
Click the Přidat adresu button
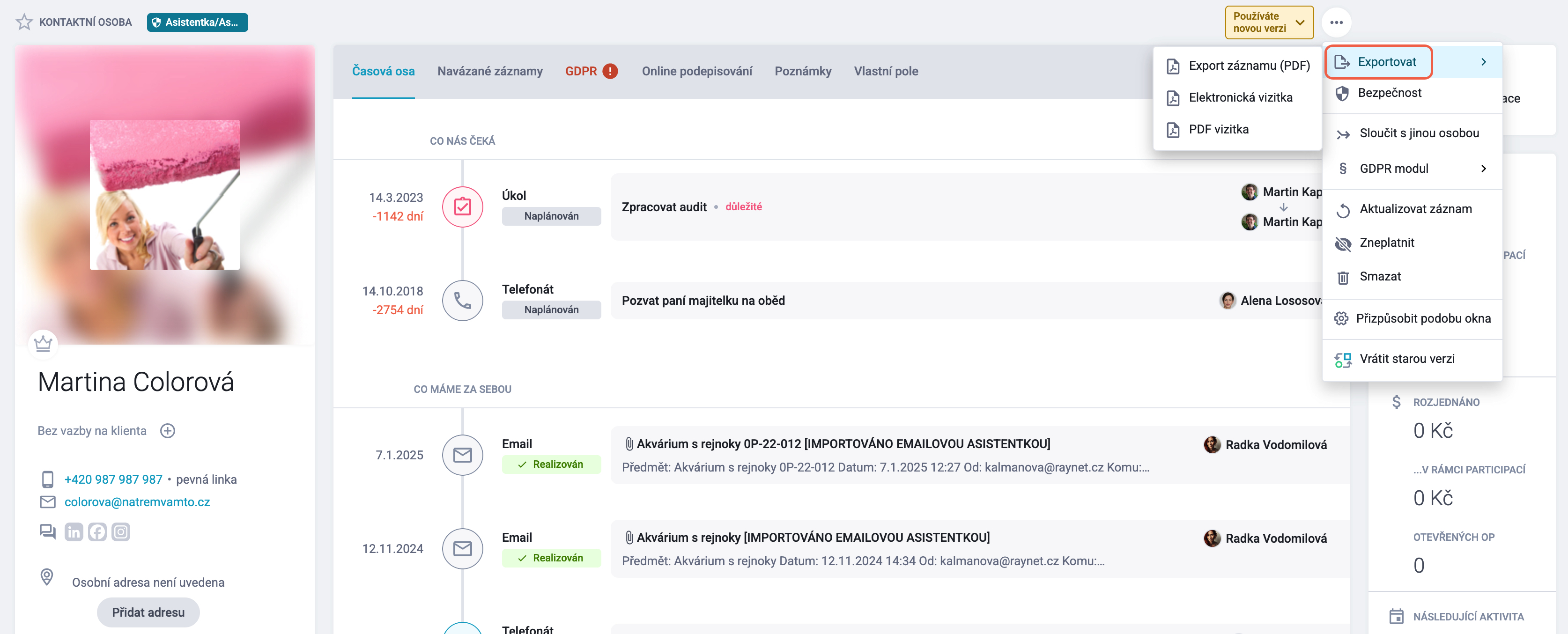click(148, 612)
